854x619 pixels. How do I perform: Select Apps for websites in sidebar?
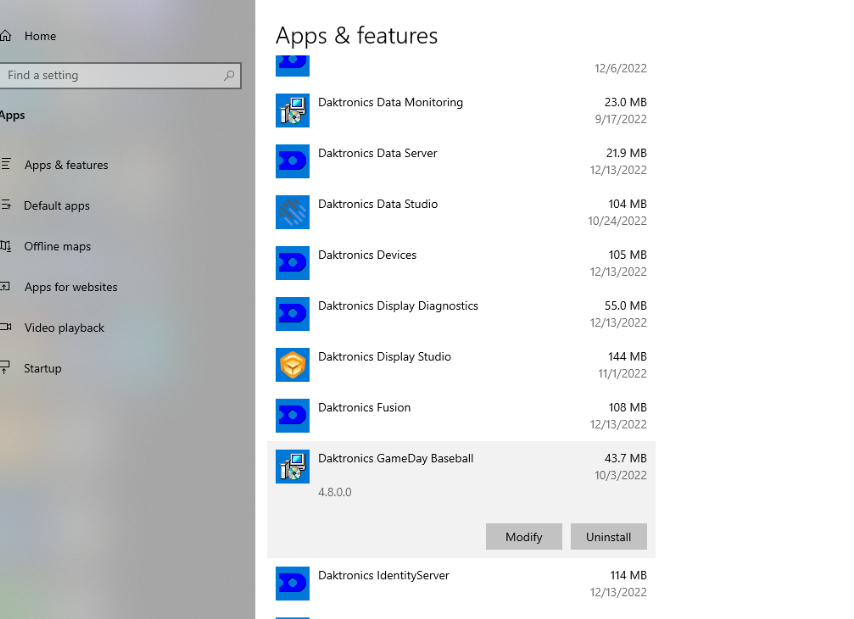point(70,287)
